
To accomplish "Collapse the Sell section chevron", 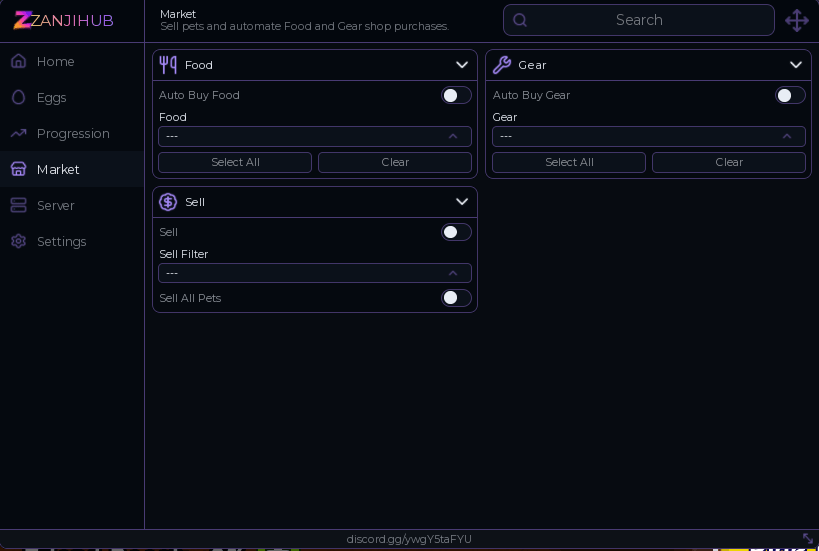I will click(x=462, y=202).
